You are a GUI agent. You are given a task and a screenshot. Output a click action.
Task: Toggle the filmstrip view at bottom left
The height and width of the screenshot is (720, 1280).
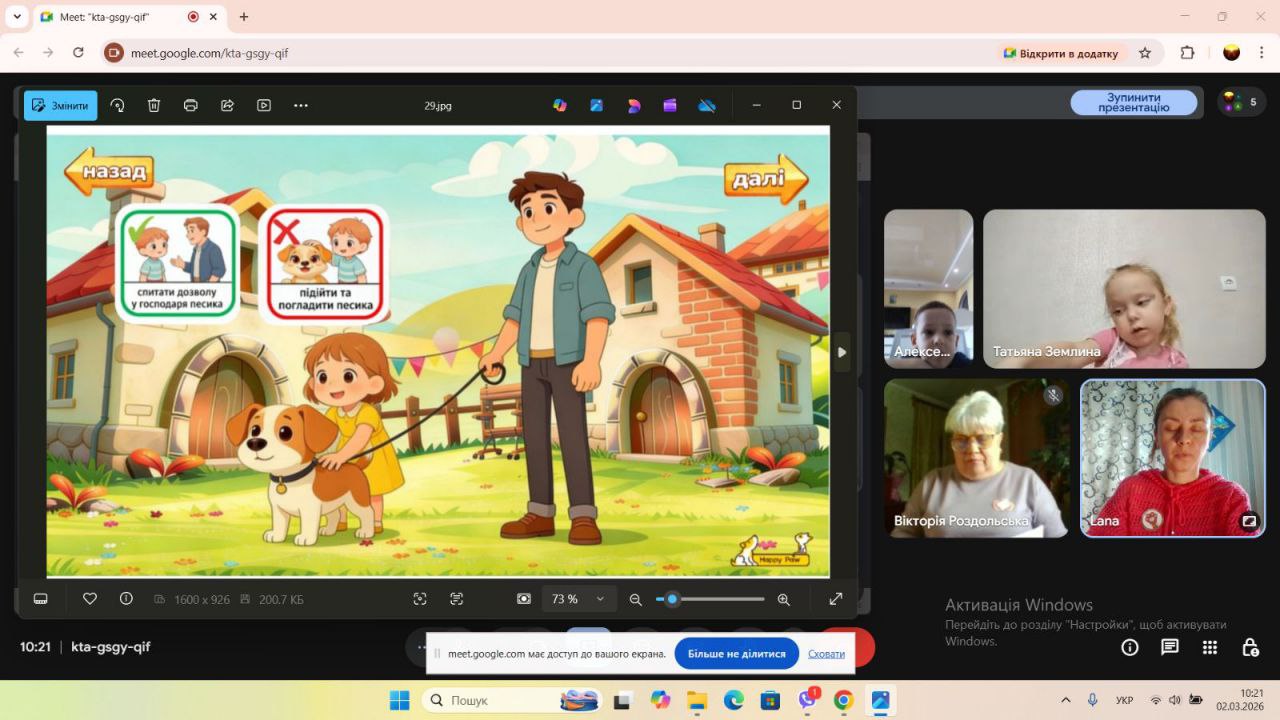41,599
